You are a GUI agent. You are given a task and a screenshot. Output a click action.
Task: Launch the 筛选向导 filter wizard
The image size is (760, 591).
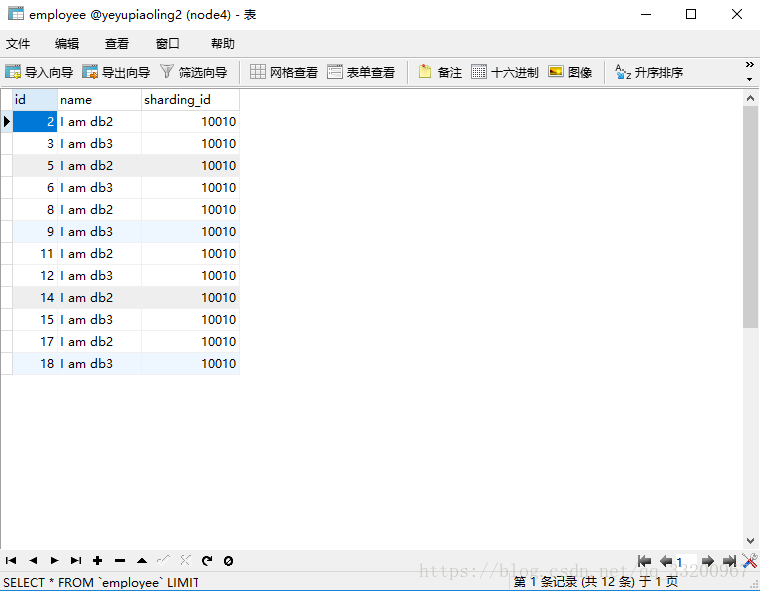click(x=194, y=72)
